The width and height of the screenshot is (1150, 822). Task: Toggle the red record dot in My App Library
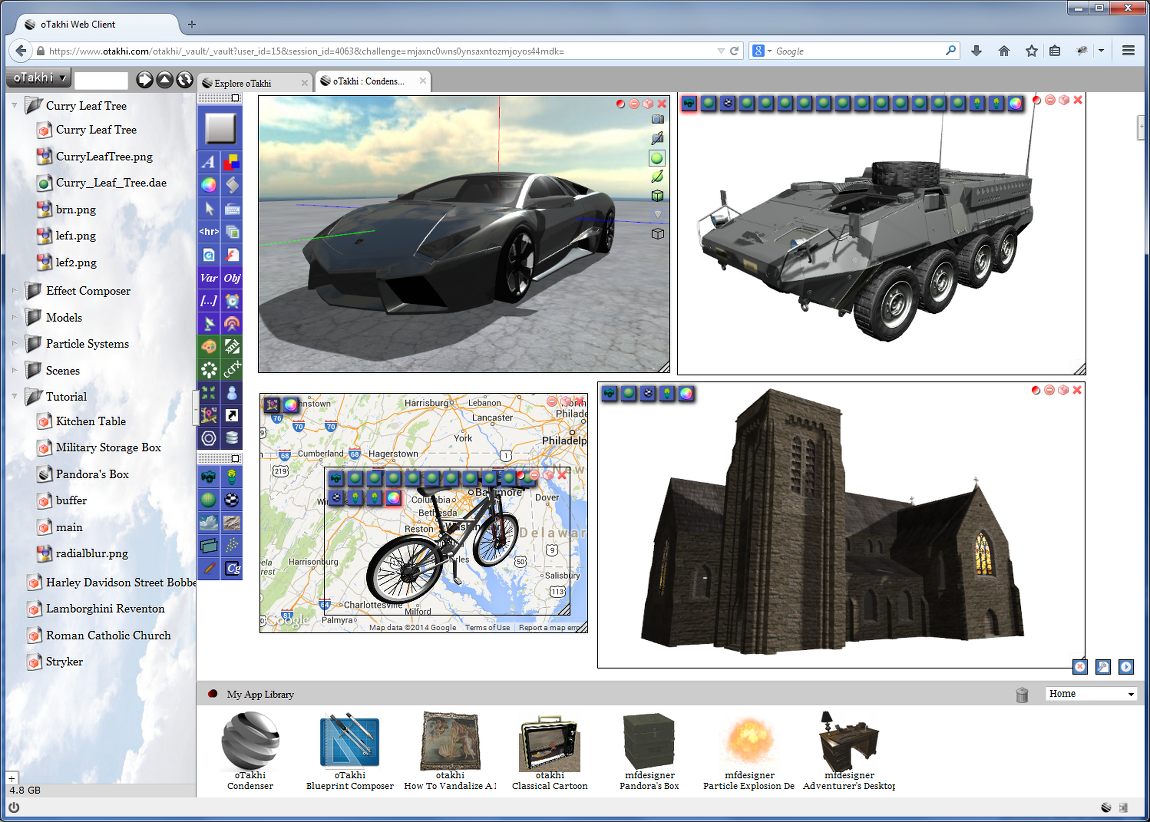click(213, 694)
